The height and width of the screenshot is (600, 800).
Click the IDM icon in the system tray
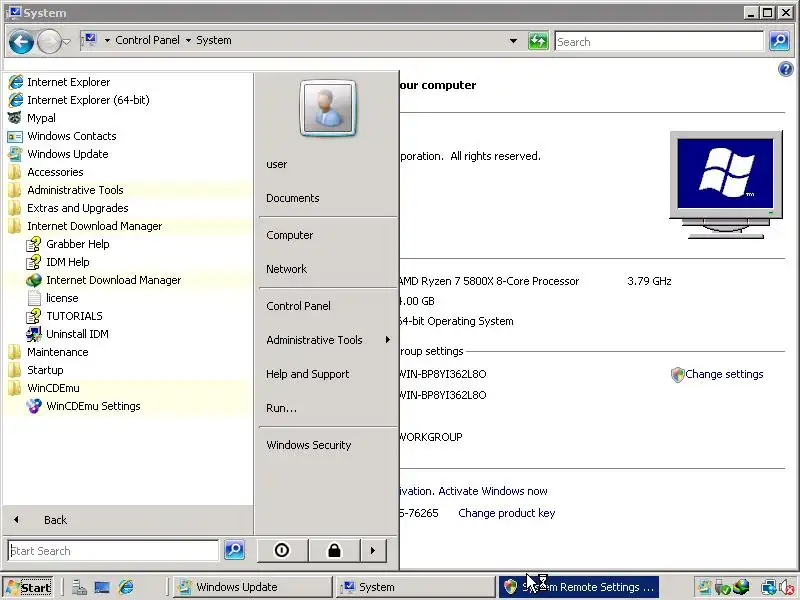[741, 587]
